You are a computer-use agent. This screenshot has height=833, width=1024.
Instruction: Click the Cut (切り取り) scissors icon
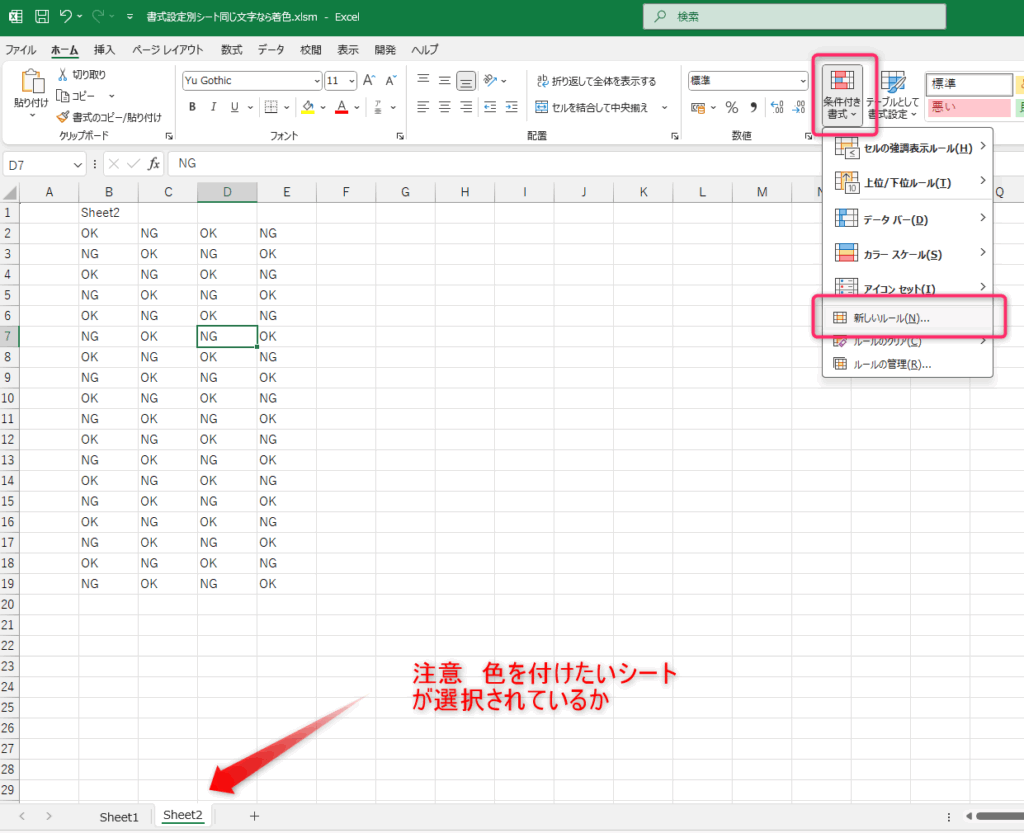click(x=63, y=74)
